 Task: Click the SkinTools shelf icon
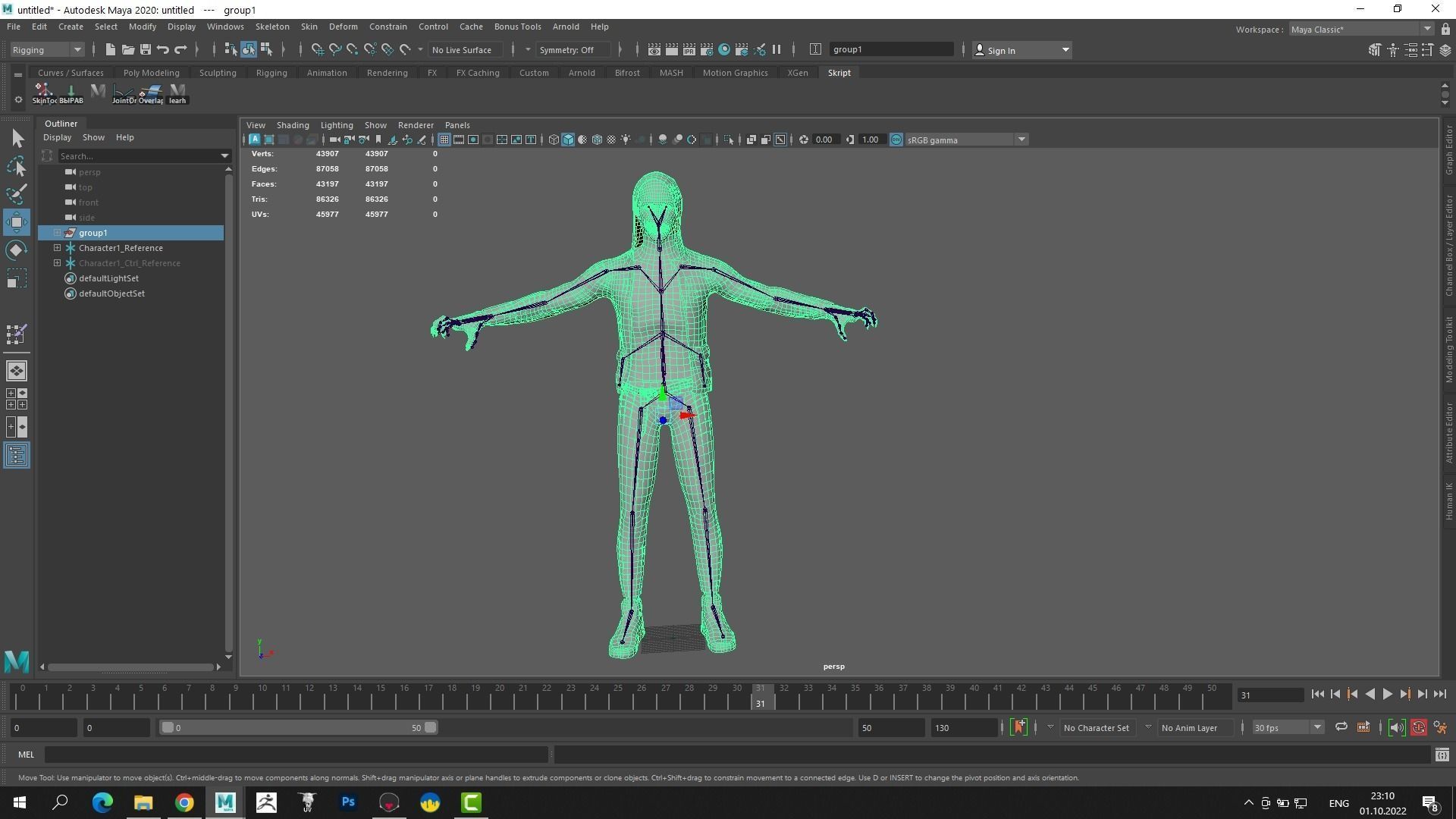[x=44, y=93]
